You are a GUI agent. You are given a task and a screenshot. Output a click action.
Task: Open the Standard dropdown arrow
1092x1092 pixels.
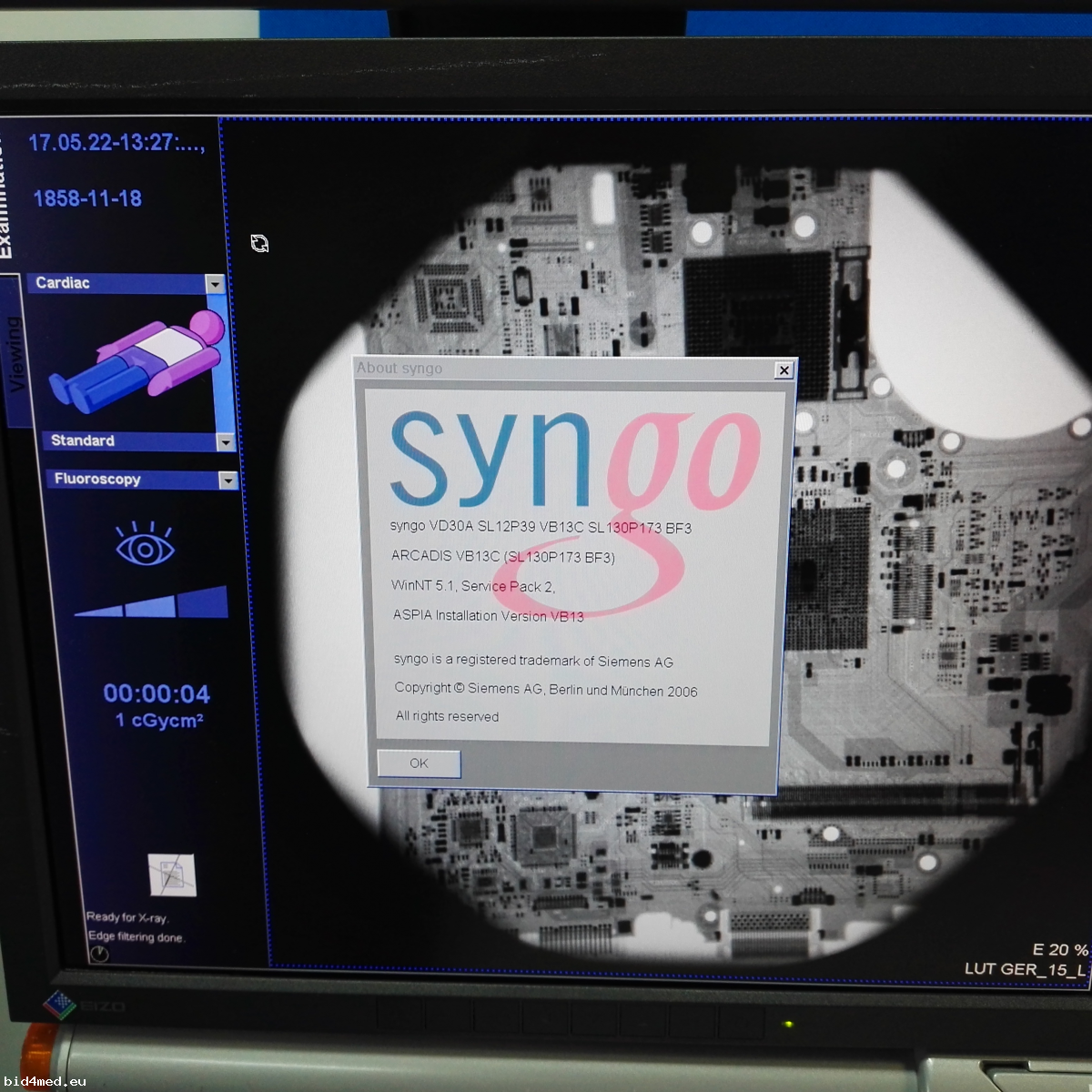pos(226,442)
